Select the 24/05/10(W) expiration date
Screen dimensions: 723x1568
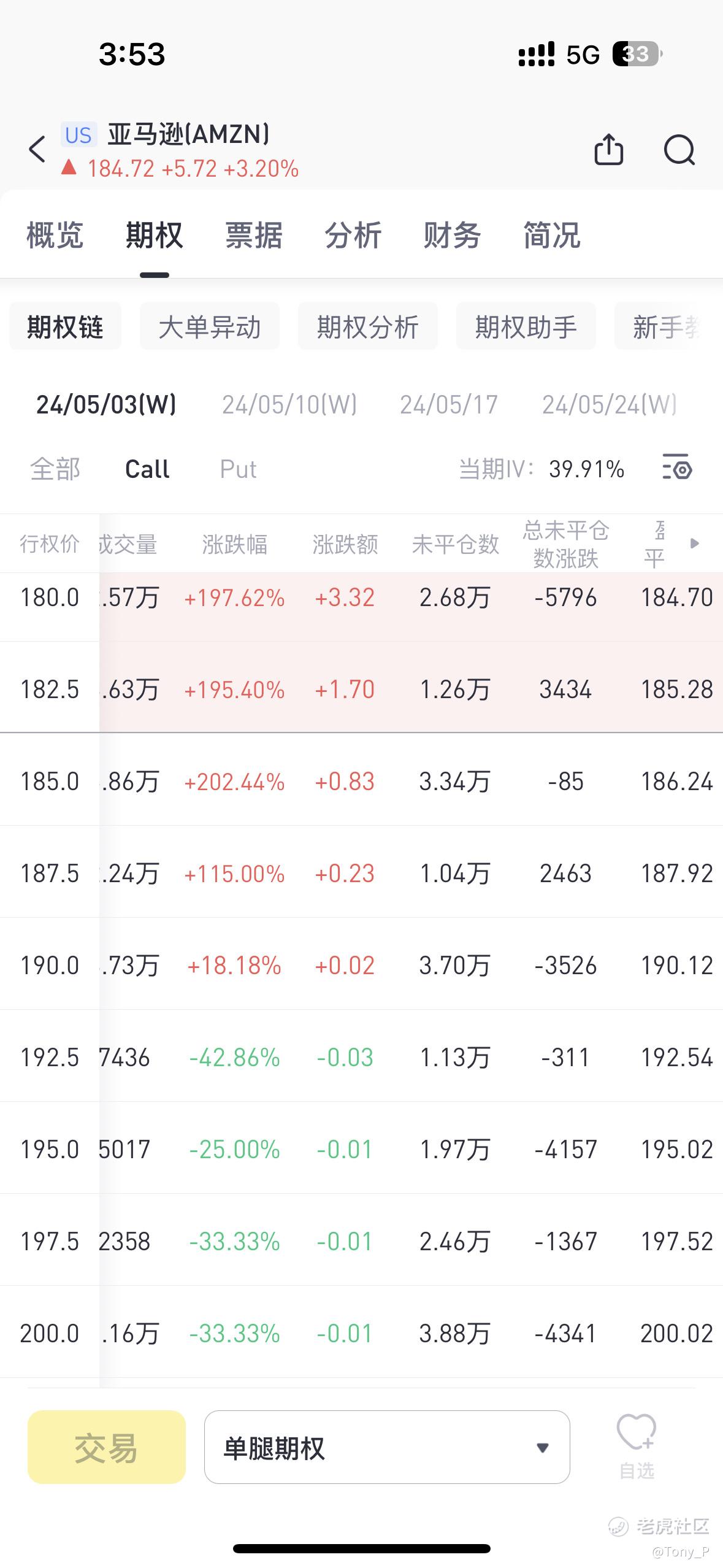point(289,404)
